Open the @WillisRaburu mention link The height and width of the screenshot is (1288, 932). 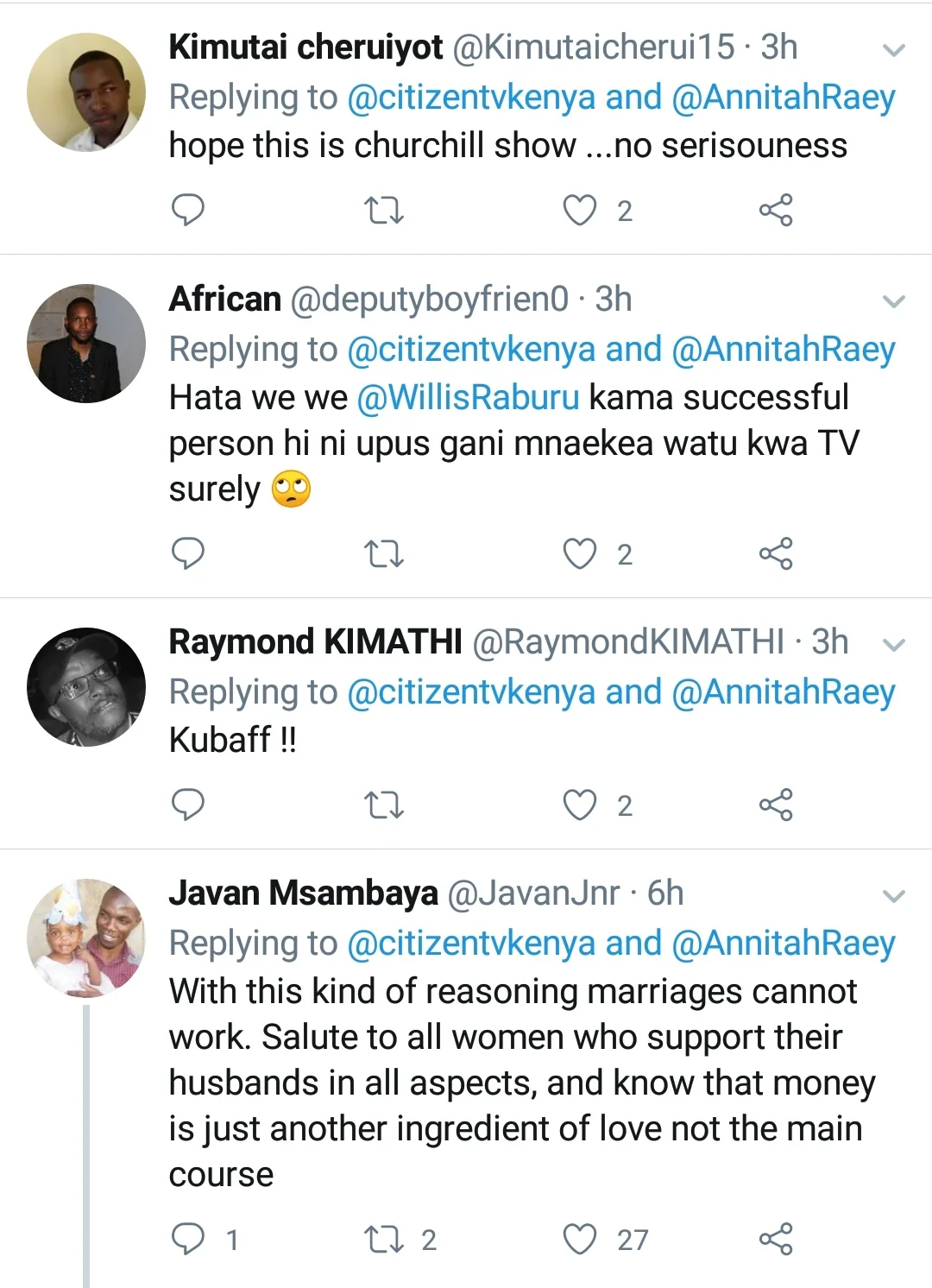(468, 398)
